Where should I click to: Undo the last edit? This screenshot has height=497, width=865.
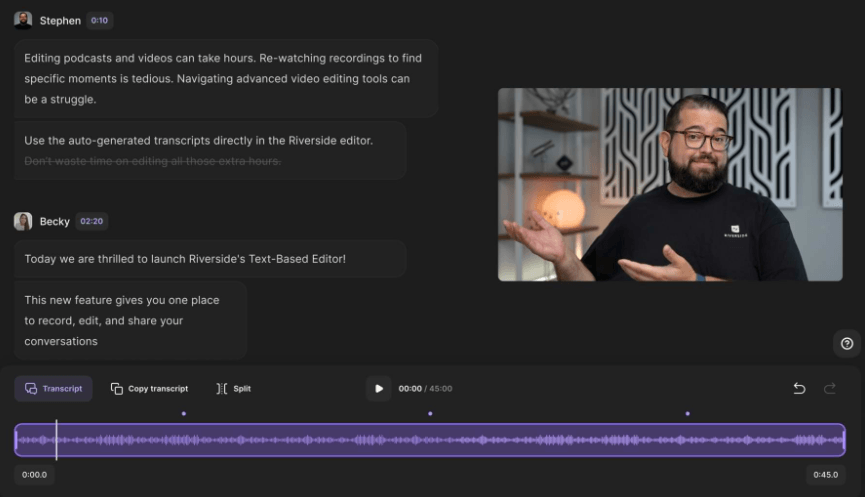coord(799,388)
